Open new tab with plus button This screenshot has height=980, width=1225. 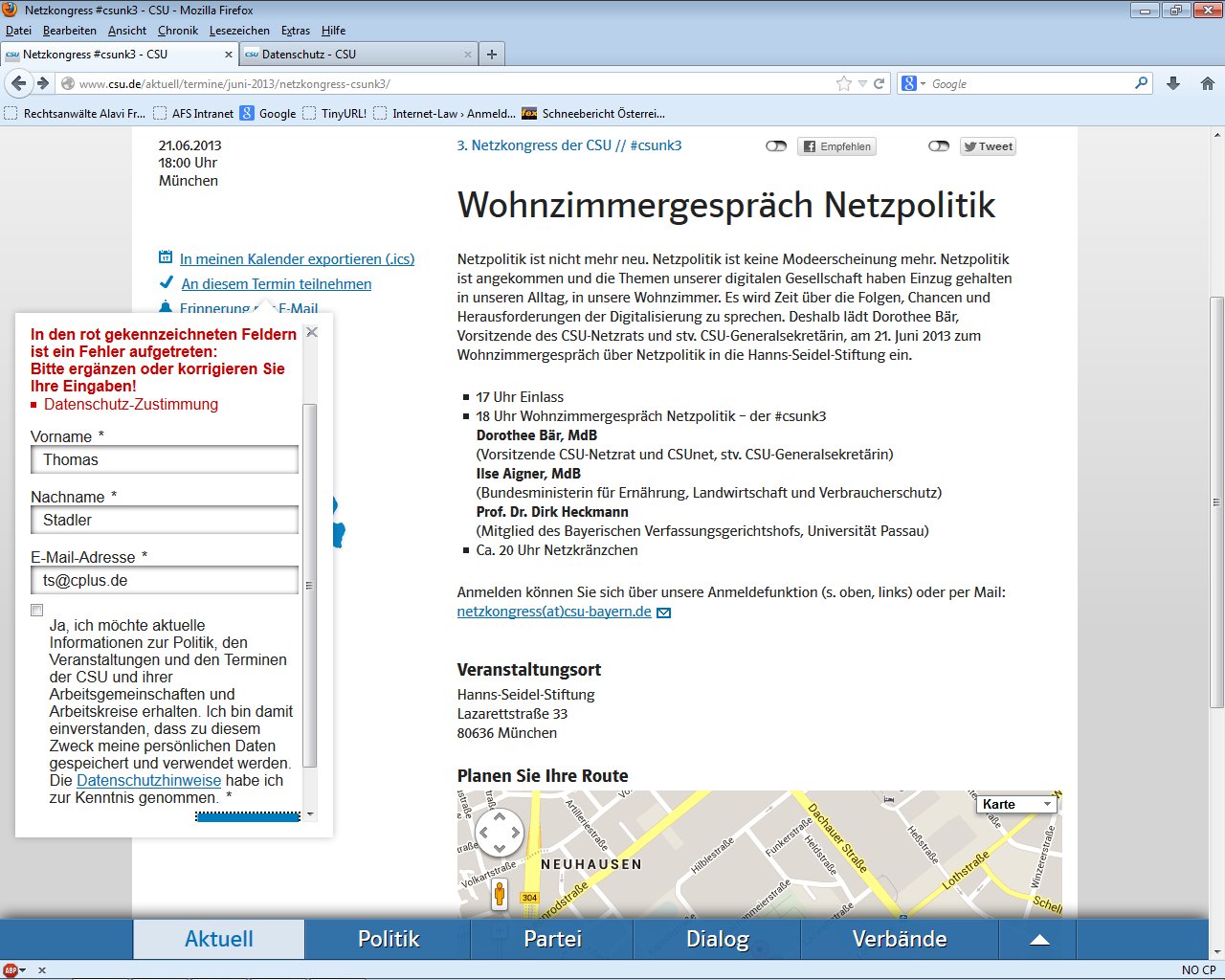(491, 55)
